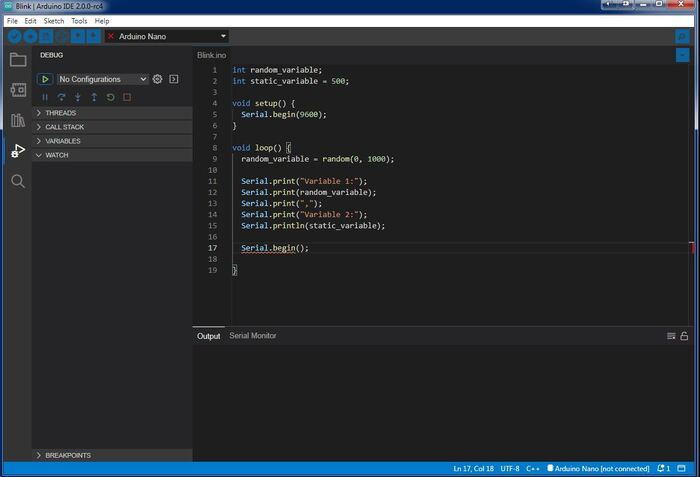This screenshot has width=700, height=477.
Task: Click the notifications bell in status bar
Action: tap(661, 468)
